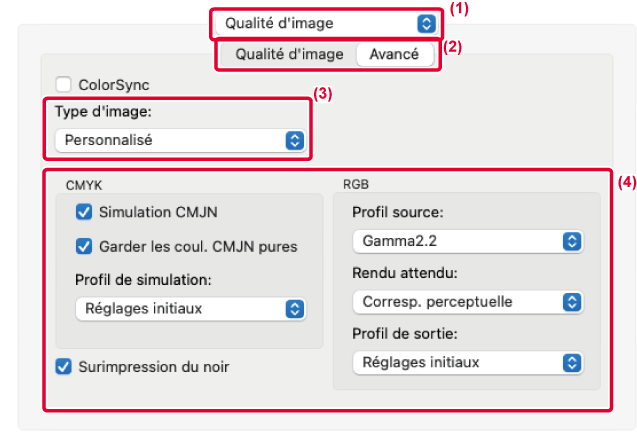Screen dimensions: 637x442
Task: Click the arrows icon beside Corresp. perceptuelle
Action: coord(572,302)
